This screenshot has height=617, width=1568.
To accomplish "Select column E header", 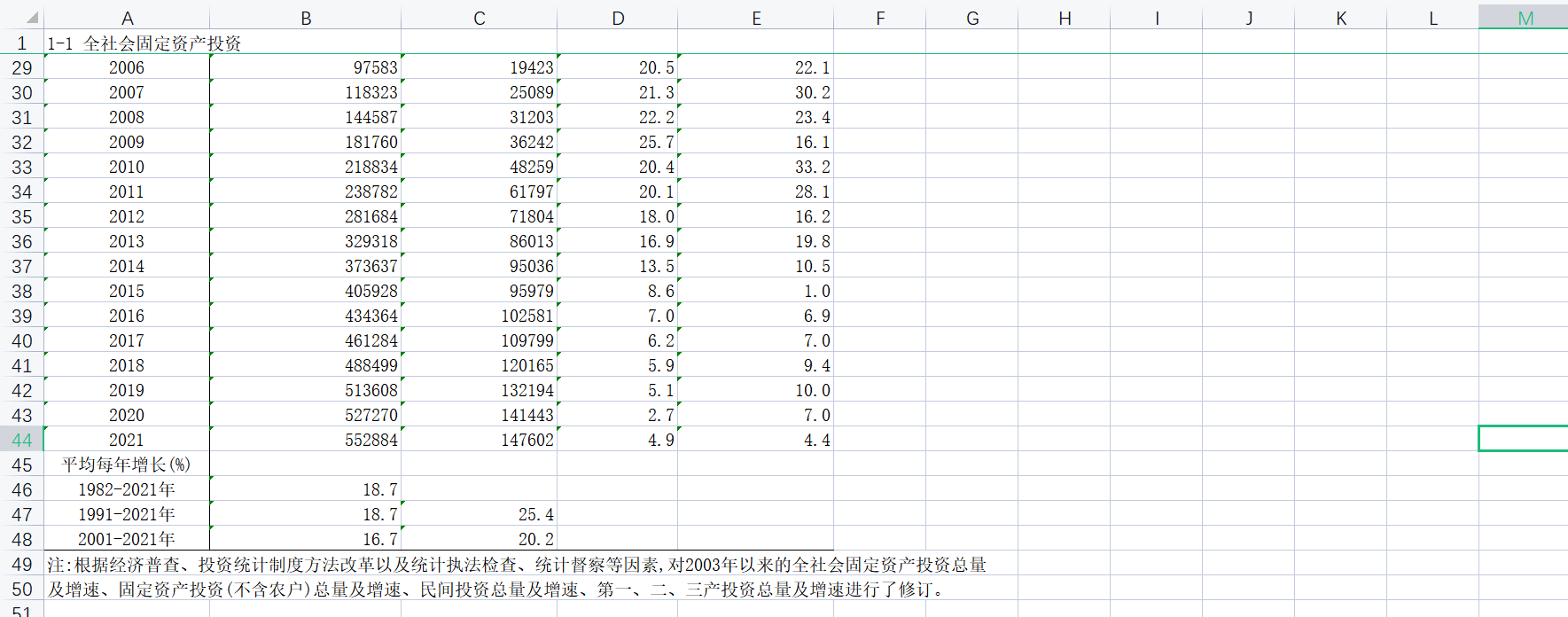I will [756, 18].
